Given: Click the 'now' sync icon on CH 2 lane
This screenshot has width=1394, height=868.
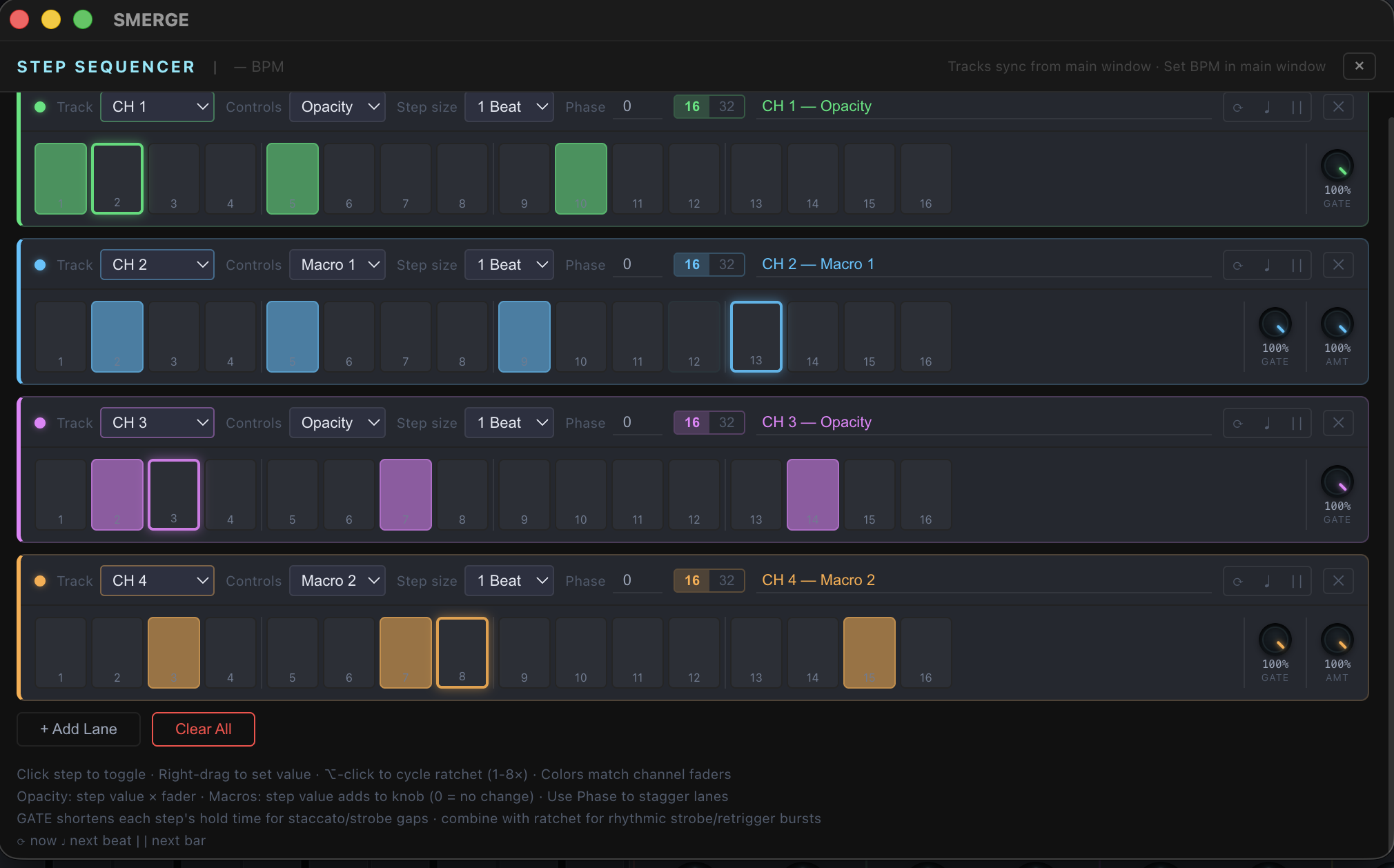Looking at the screenshot, I should (x=1238, y=265).
